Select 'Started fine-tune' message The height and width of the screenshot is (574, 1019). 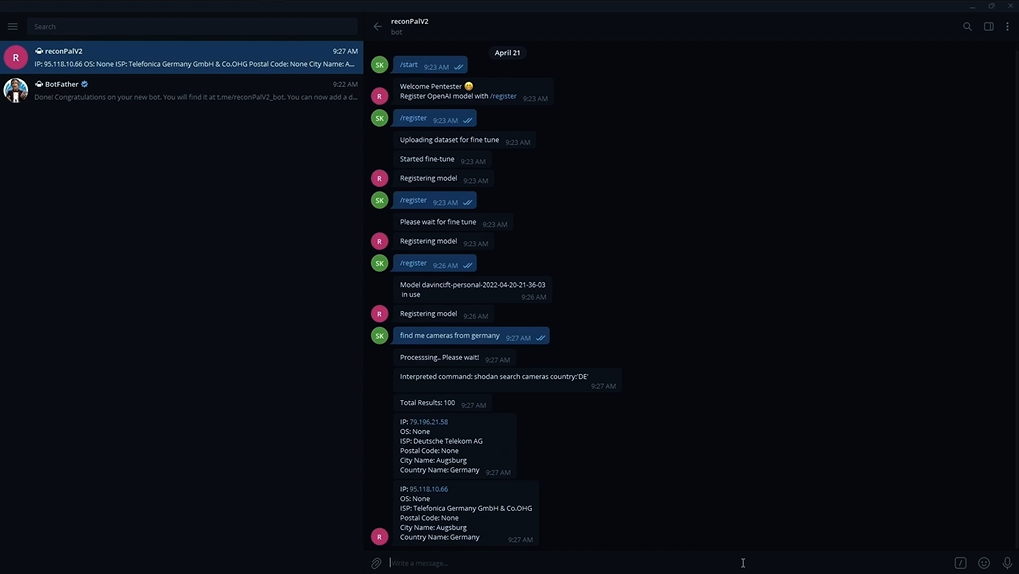[x=442, y=159]
